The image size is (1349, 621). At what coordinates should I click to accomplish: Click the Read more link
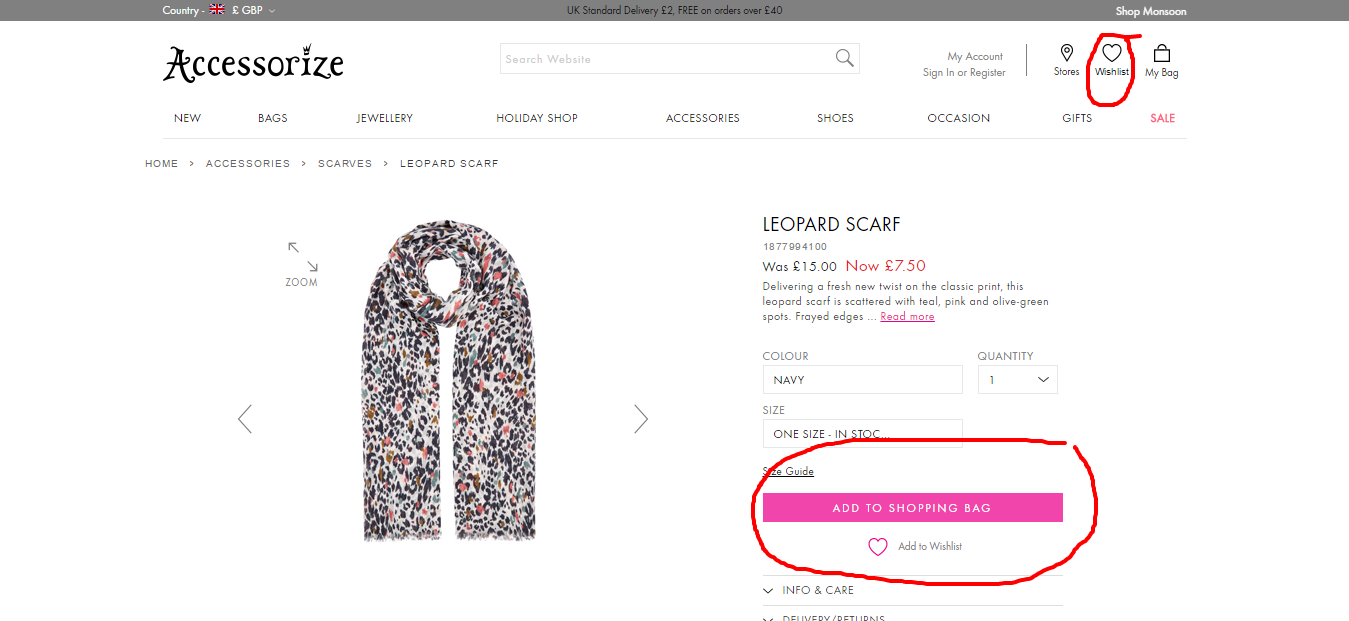(x=907, y=317)
